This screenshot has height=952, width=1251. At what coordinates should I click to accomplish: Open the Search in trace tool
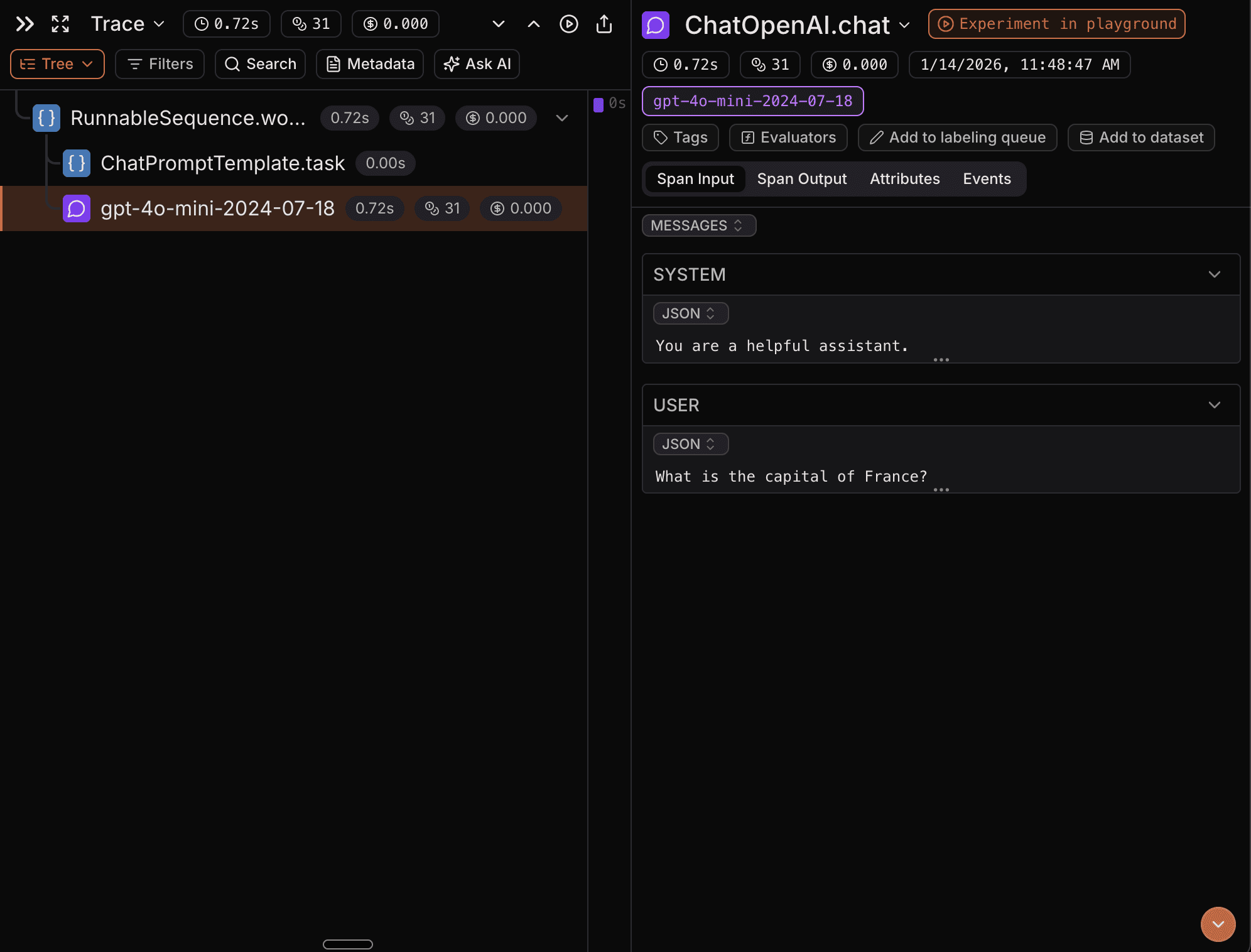pos(259,63)
